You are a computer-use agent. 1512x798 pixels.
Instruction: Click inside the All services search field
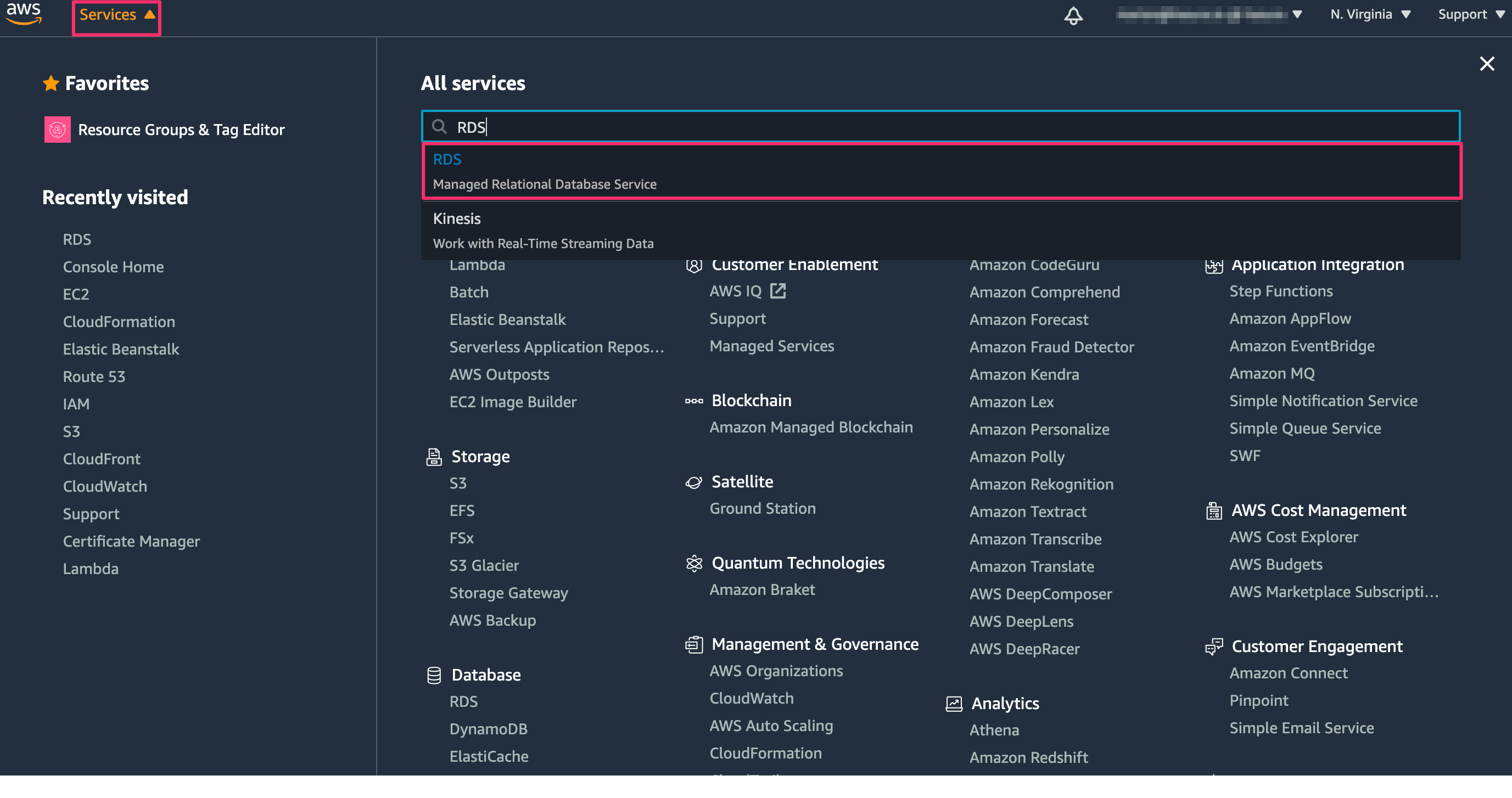click(x=822, y=126)
